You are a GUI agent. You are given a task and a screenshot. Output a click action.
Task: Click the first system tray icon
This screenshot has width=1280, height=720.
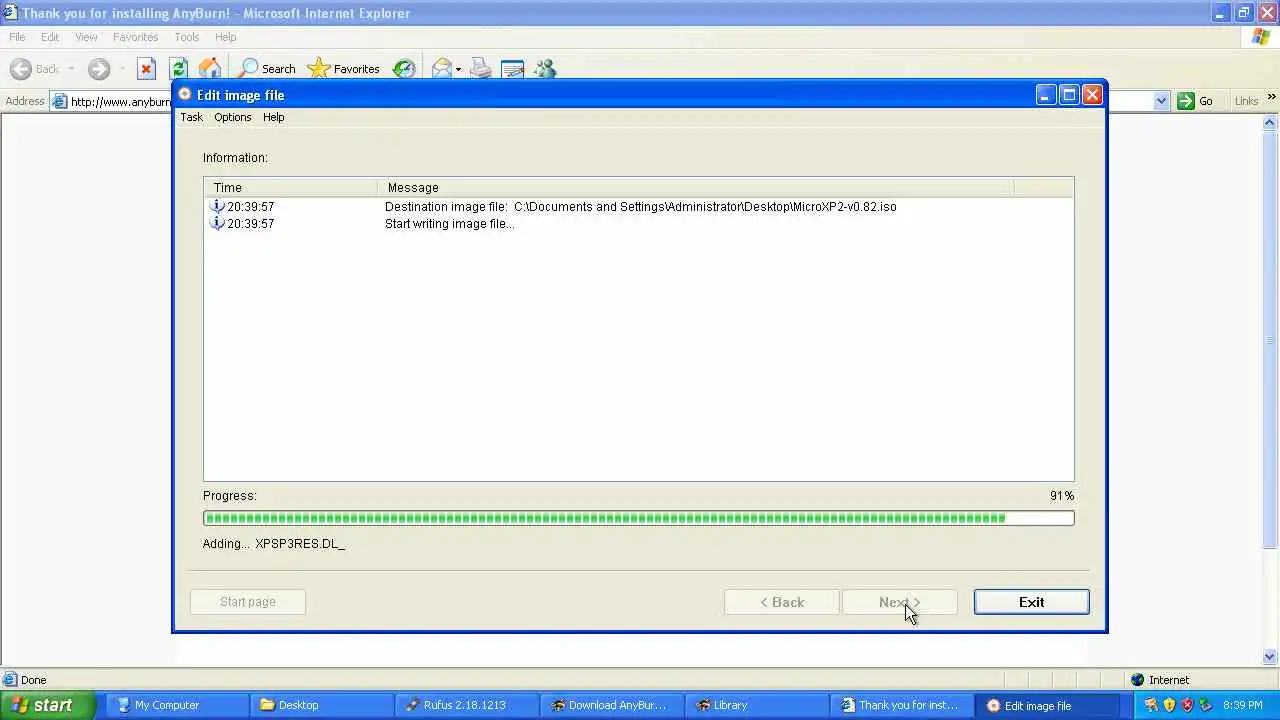pos(1151,705)
